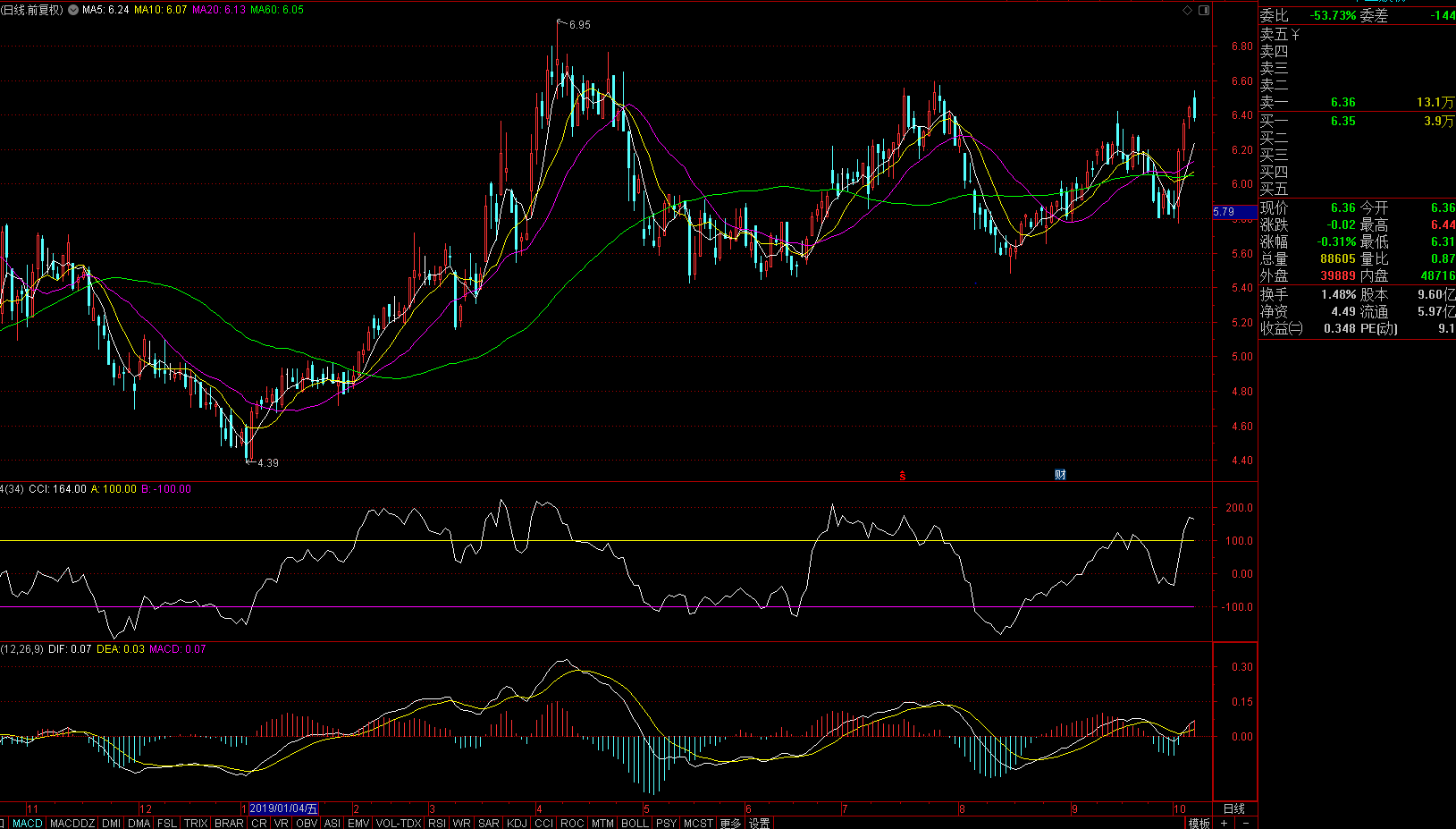Select the RSI indicator tab
Viewport: 1456px width, 829px height.
[x=437, y=823]
